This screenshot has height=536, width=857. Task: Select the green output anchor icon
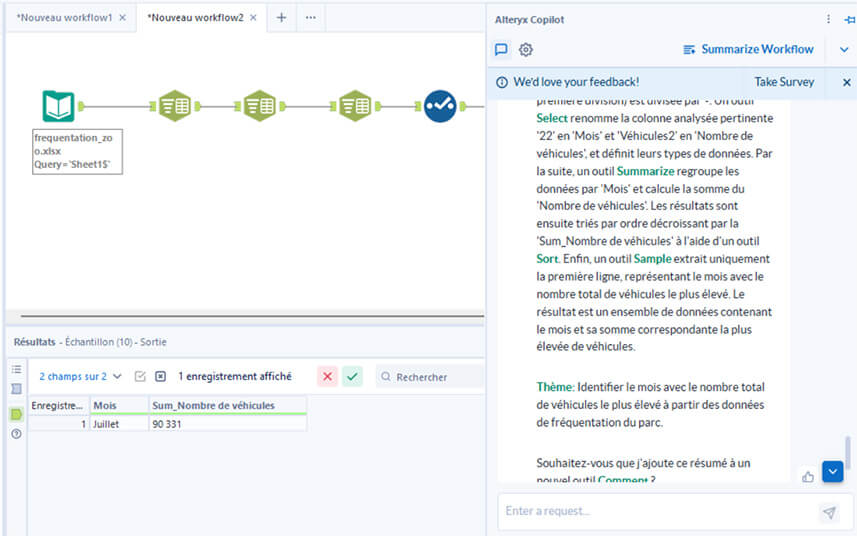16,414
